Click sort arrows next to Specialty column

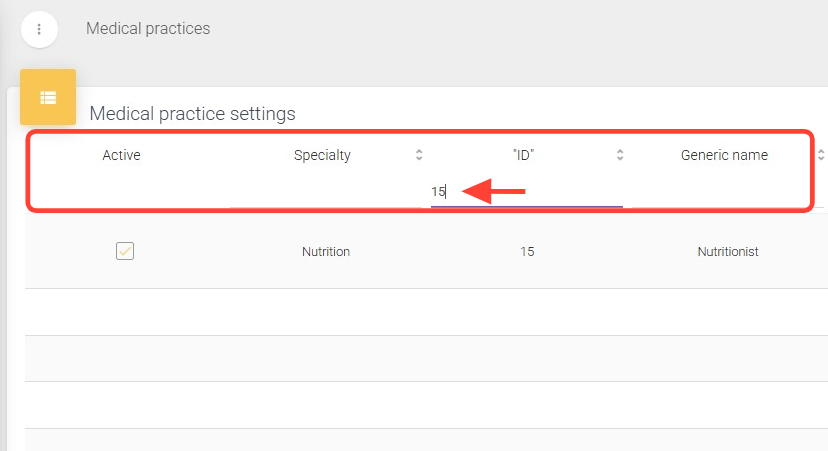coord(419,155)
